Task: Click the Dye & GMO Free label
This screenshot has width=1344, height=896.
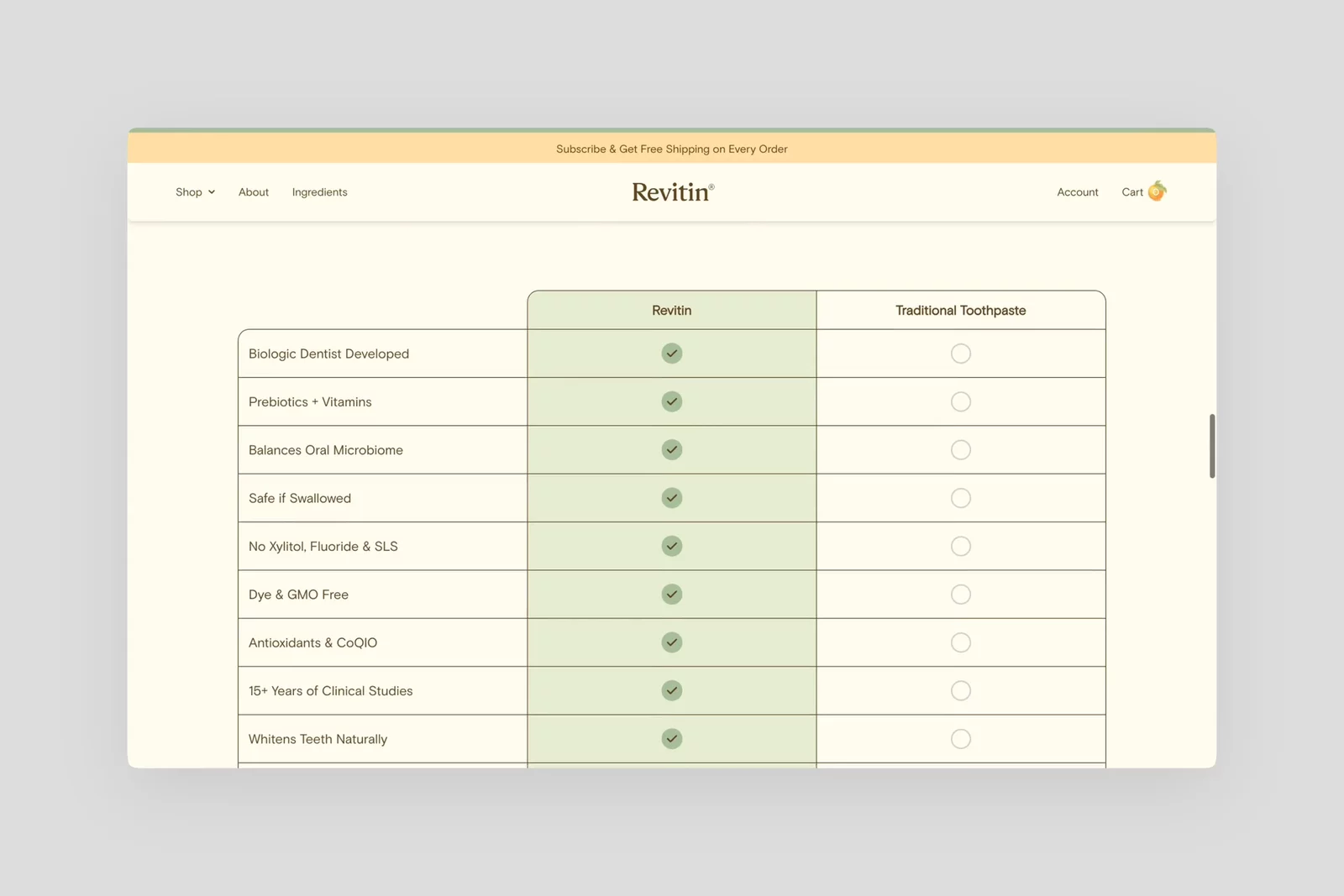Action: pos(298,595)
